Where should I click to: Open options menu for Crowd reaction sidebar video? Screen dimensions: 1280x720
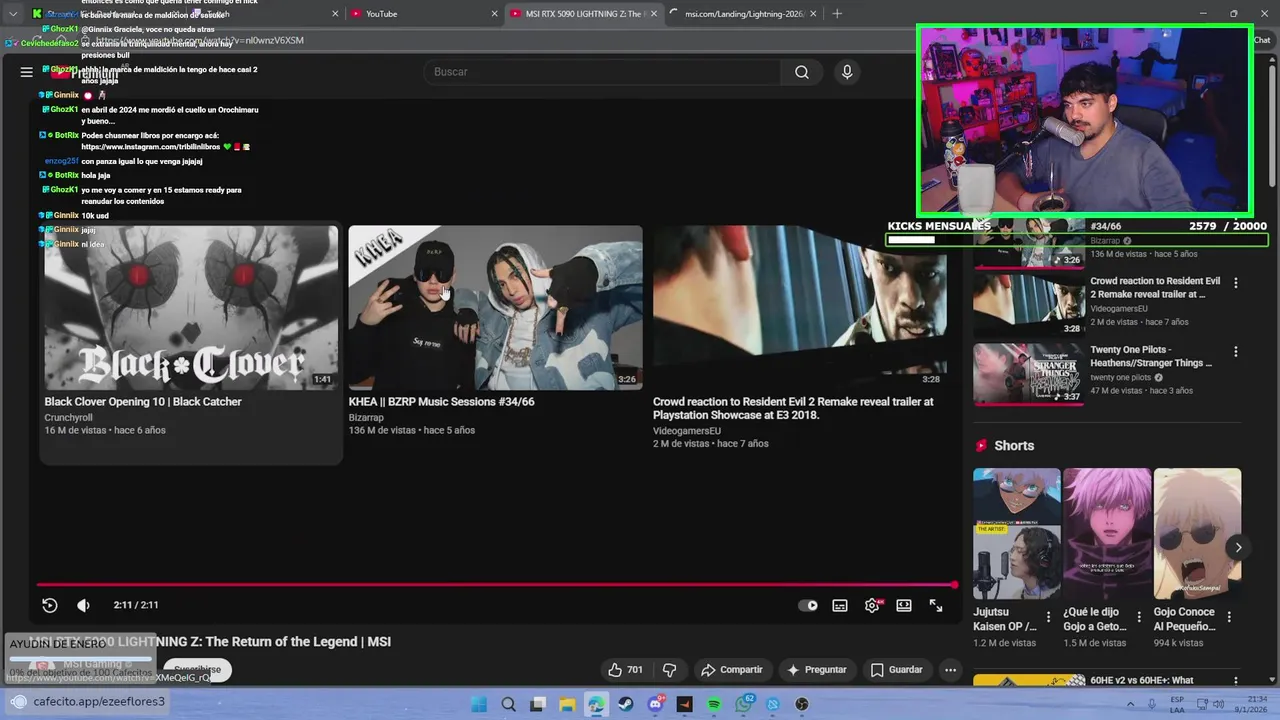(1236, 283)
